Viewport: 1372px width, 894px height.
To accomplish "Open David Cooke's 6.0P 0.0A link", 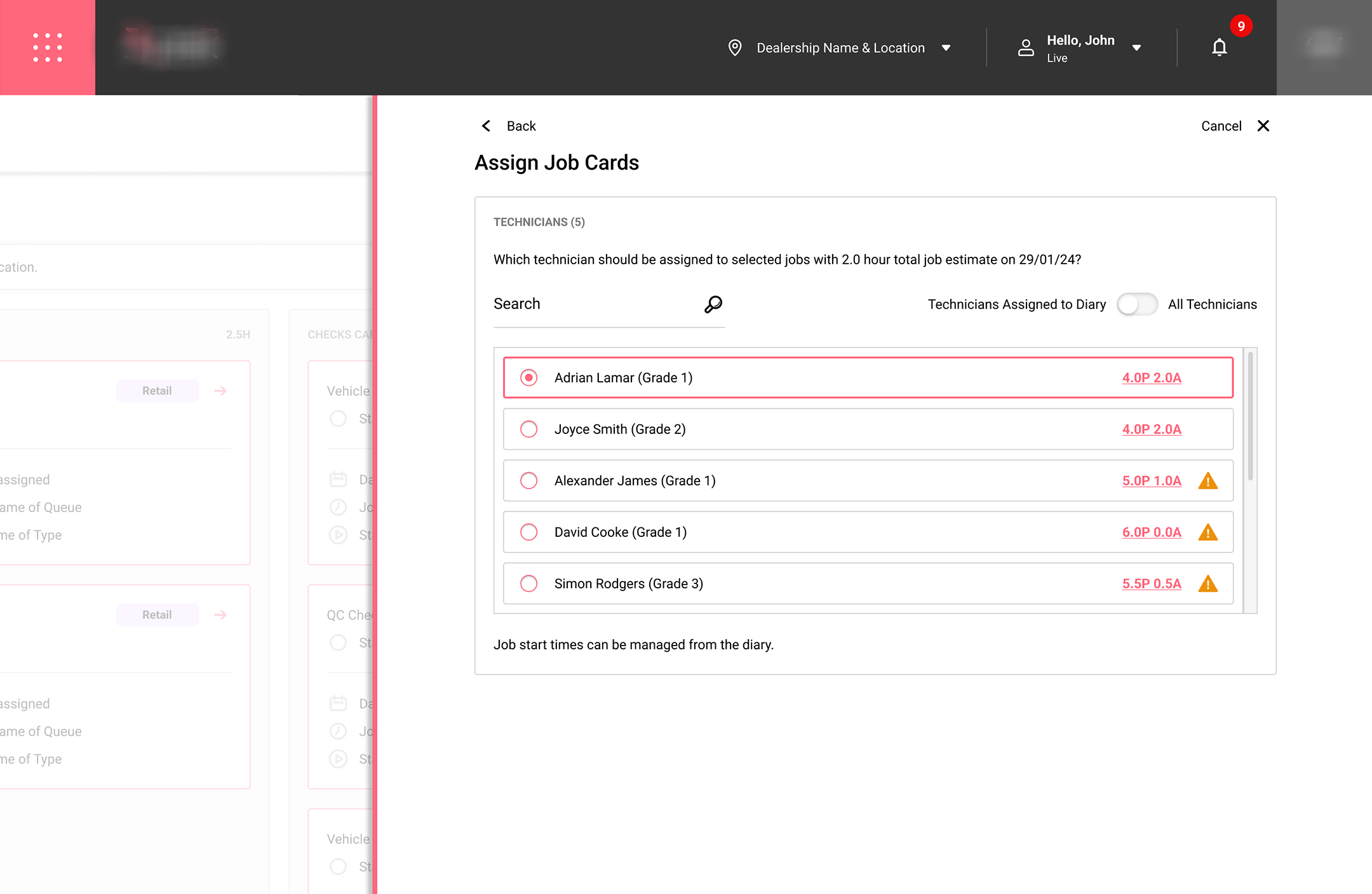I will [x=1151, y=532].
